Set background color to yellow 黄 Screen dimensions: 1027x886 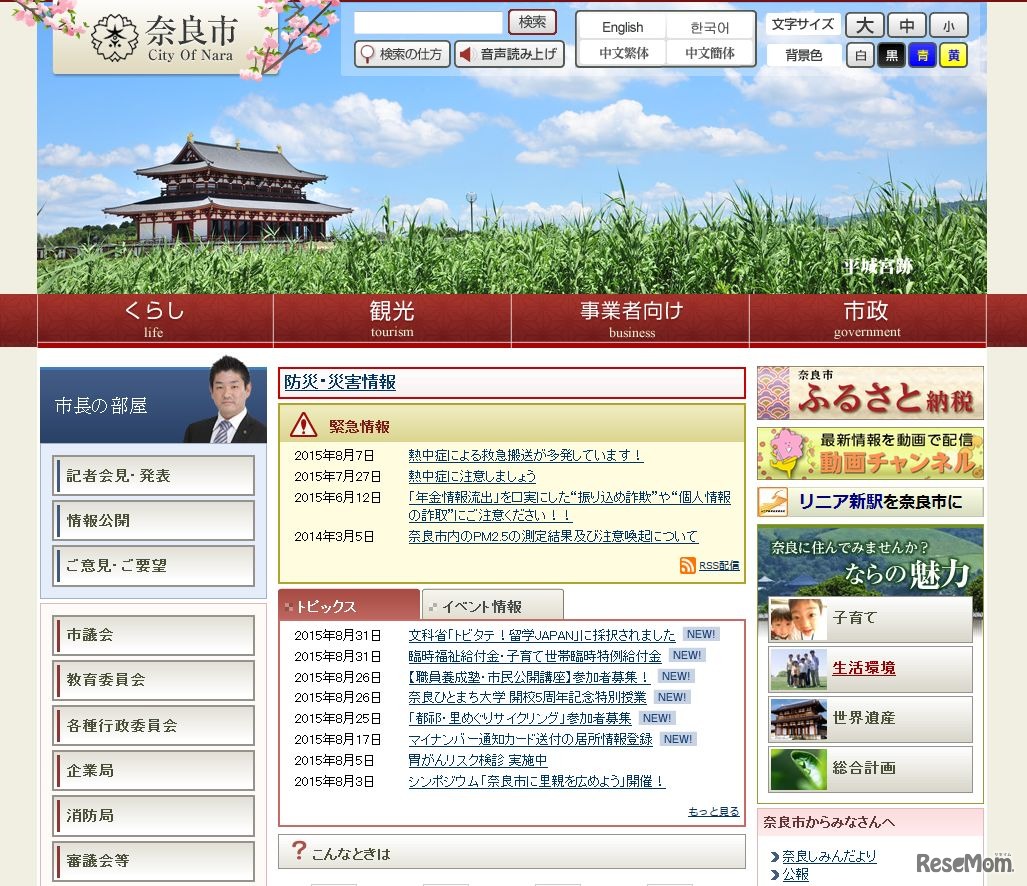(954, 56)
